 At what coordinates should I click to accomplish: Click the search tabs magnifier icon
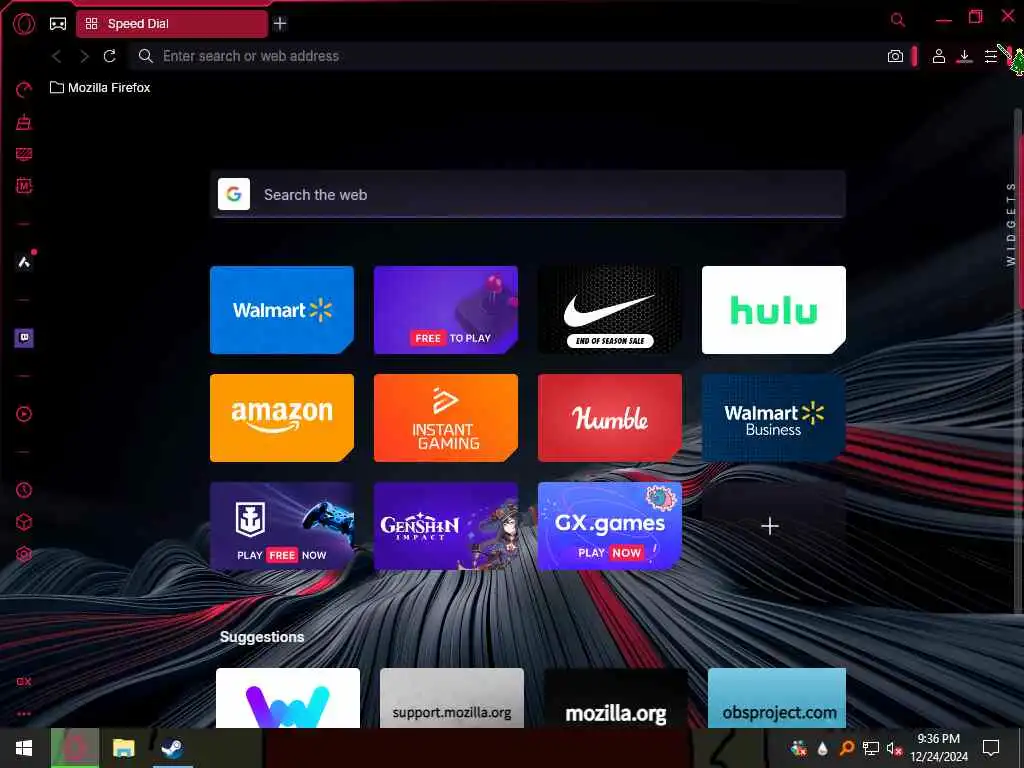point(898,20)
